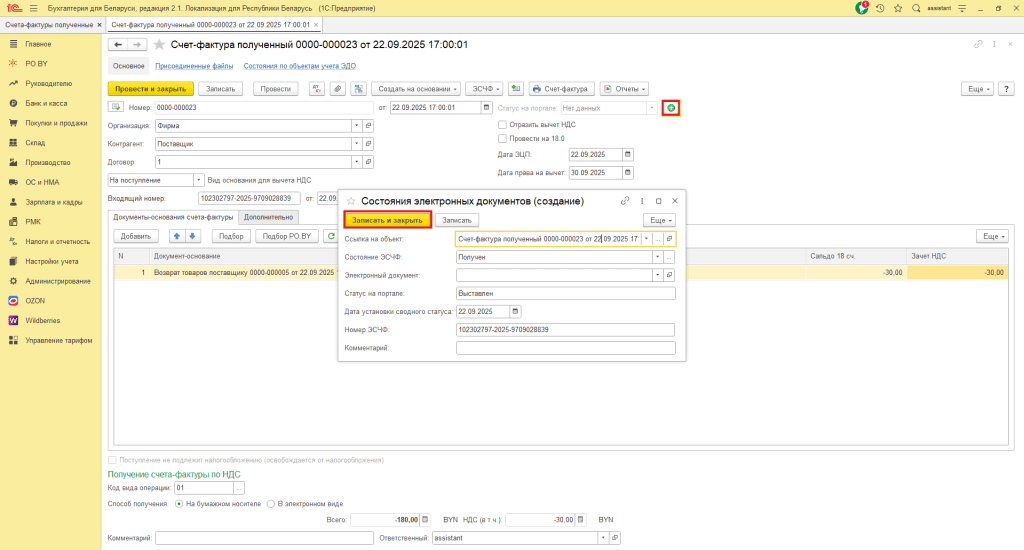The height and width of the screenshot is (550, 1024).
Task: Click the paperclip attachments icon in toolbar
Action: coord(337,88)
